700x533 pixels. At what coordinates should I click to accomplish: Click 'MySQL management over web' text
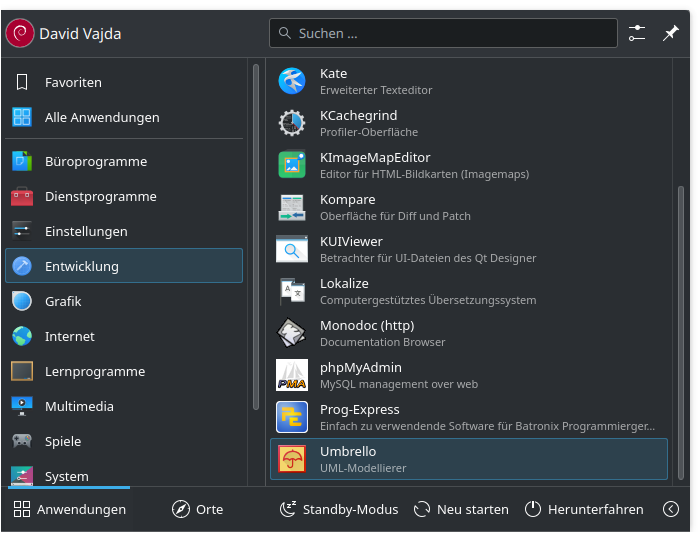pos(399,384)
